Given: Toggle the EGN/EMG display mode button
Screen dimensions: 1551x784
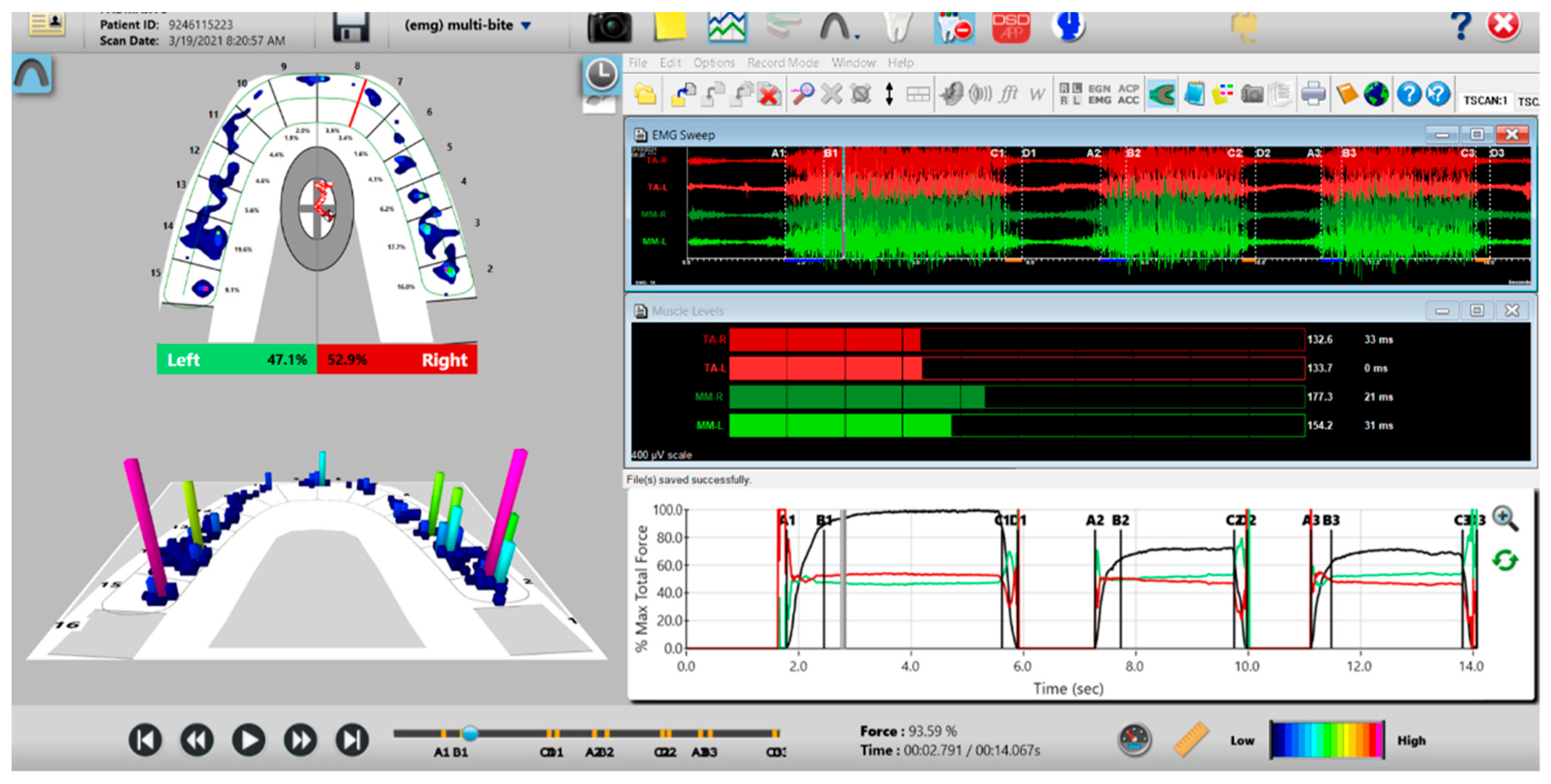Looking at the screenshot, I should 1099,94.
